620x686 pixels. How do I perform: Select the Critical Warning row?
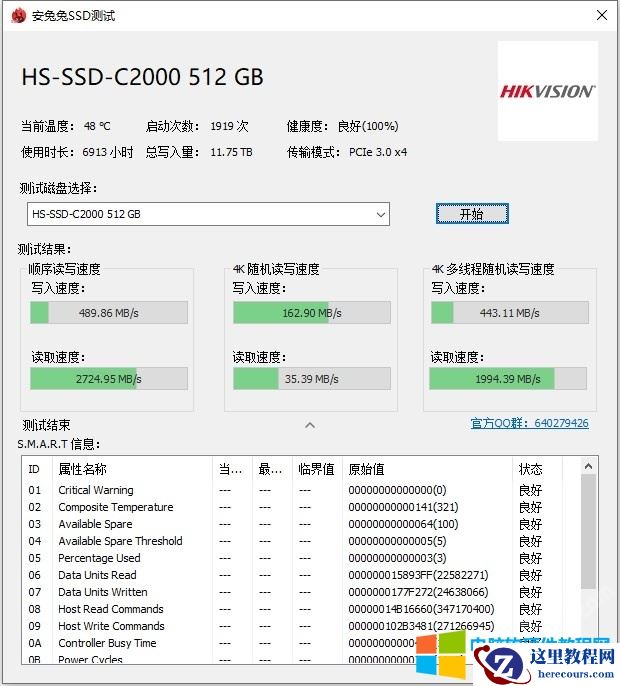301,490
